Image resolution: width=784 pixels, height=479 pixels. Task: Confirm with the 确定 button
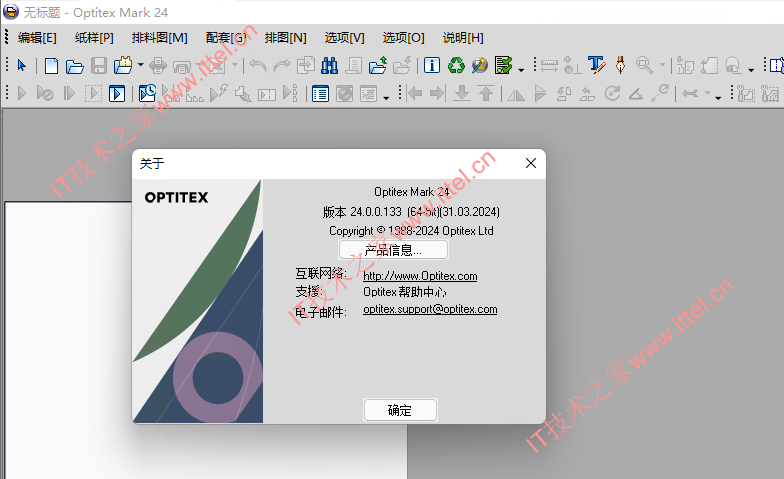(x=400, y=410)
